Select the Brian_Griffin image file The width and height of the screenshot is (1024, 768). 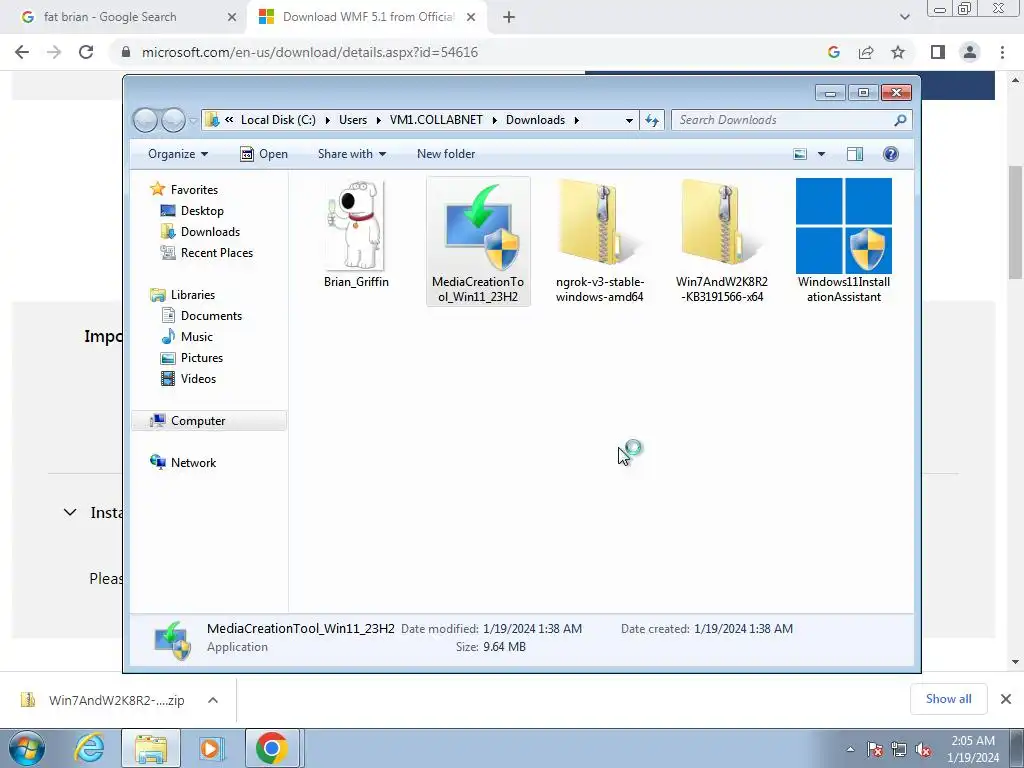pyautogui.click(x=356, y=235)
